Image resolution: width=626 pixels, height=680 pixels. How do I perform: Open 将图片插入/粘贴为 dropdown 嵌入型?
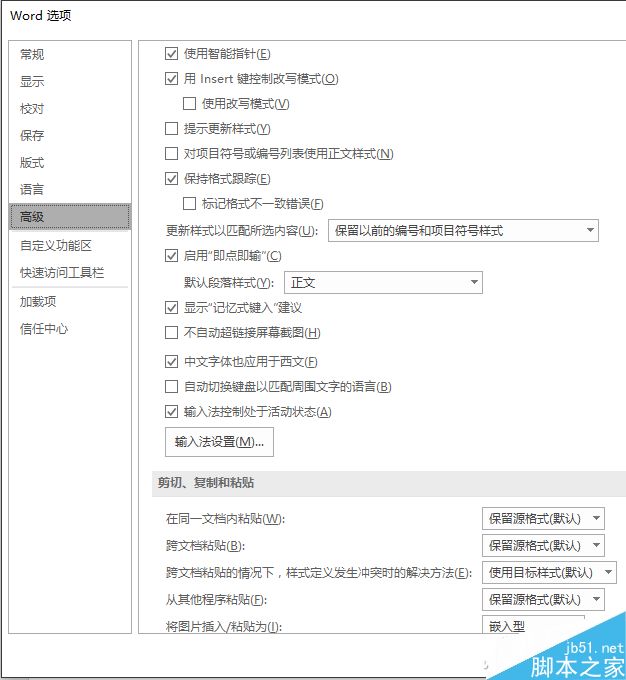coord(534,624)
